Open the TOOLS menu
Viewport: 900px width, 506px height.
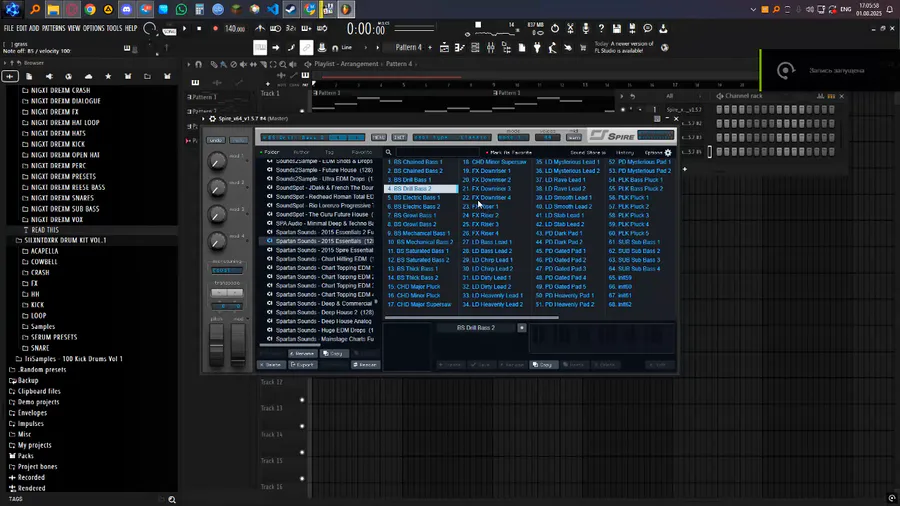(x=114, y=28)
